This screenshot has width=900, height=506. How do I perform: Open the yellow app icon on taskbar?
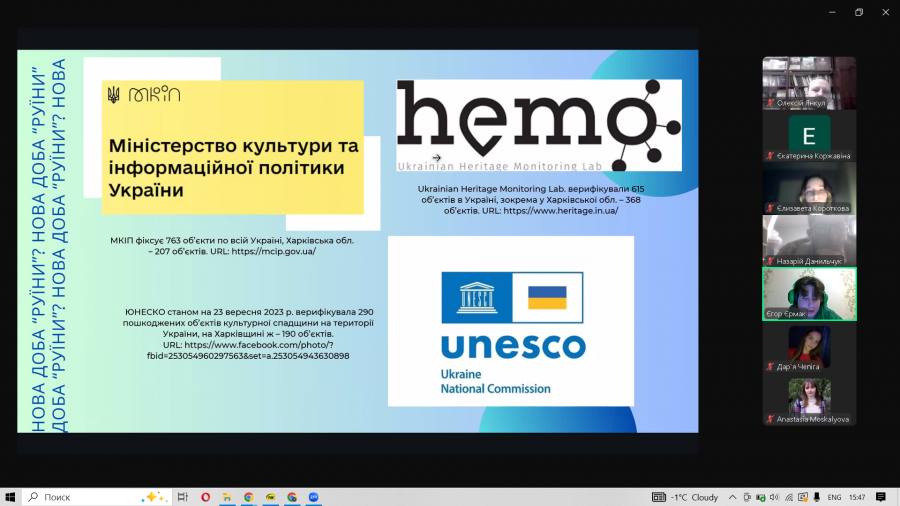[x=270, y=497]
